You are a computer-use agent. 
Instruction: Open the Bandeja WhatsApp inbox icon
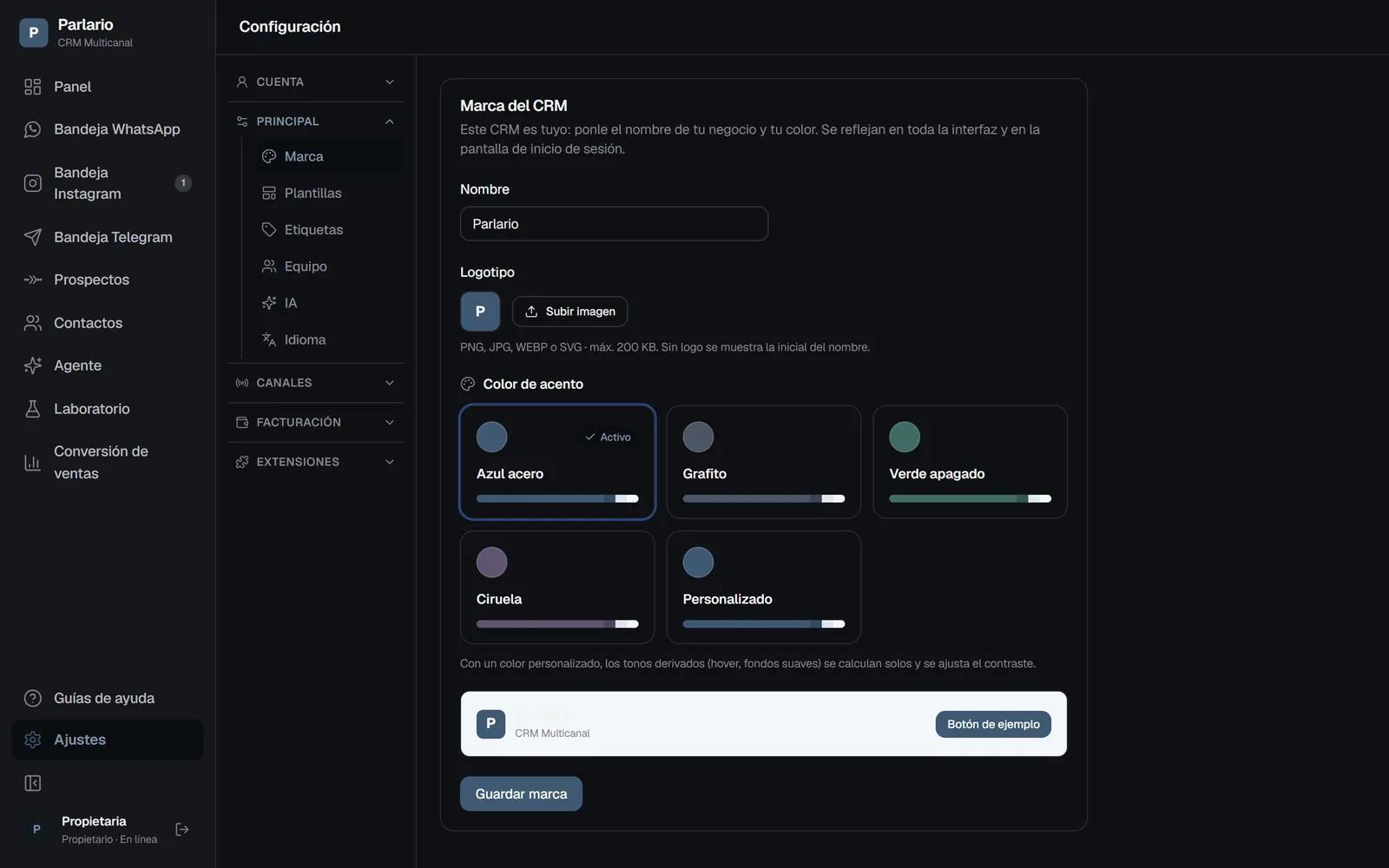(x=33, y=129)
